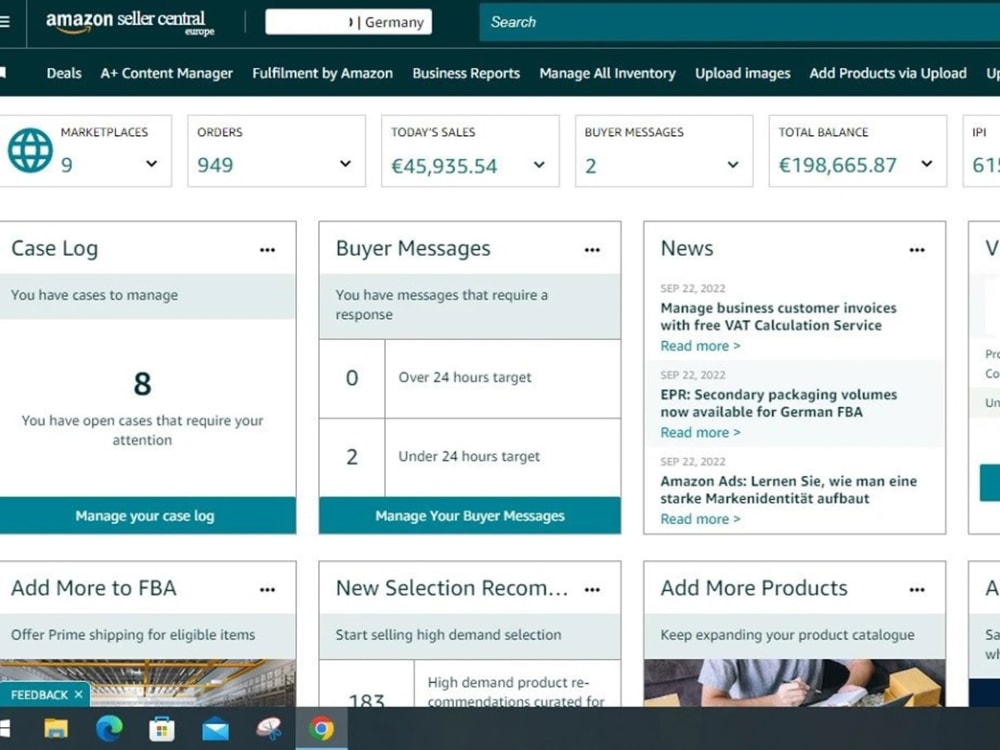Expand Today's Sales dropdown
The height and width of the screenshot is (750, 1000).
click(539, 165)
